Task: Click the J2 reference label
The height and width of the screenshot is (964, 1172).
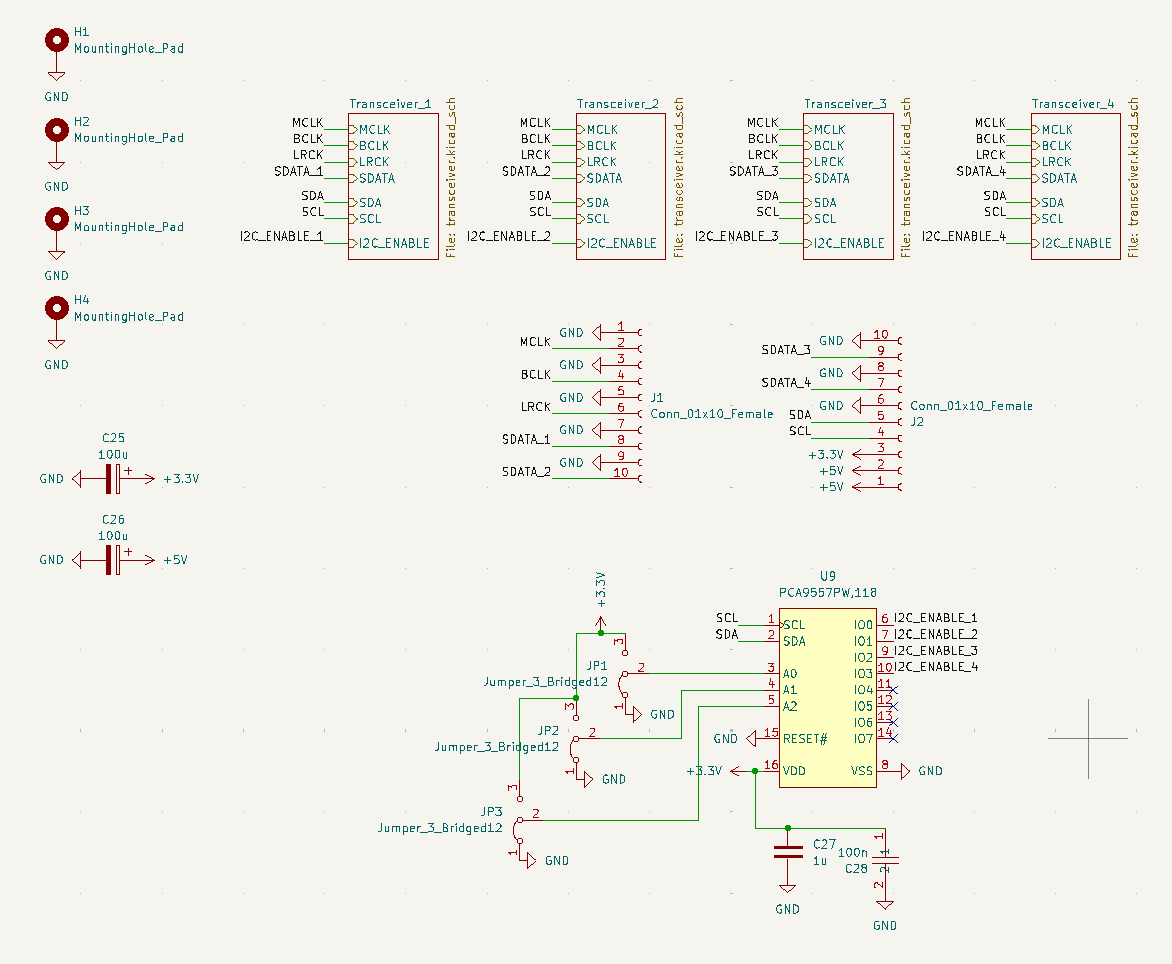Action: [x=916, y=421]
